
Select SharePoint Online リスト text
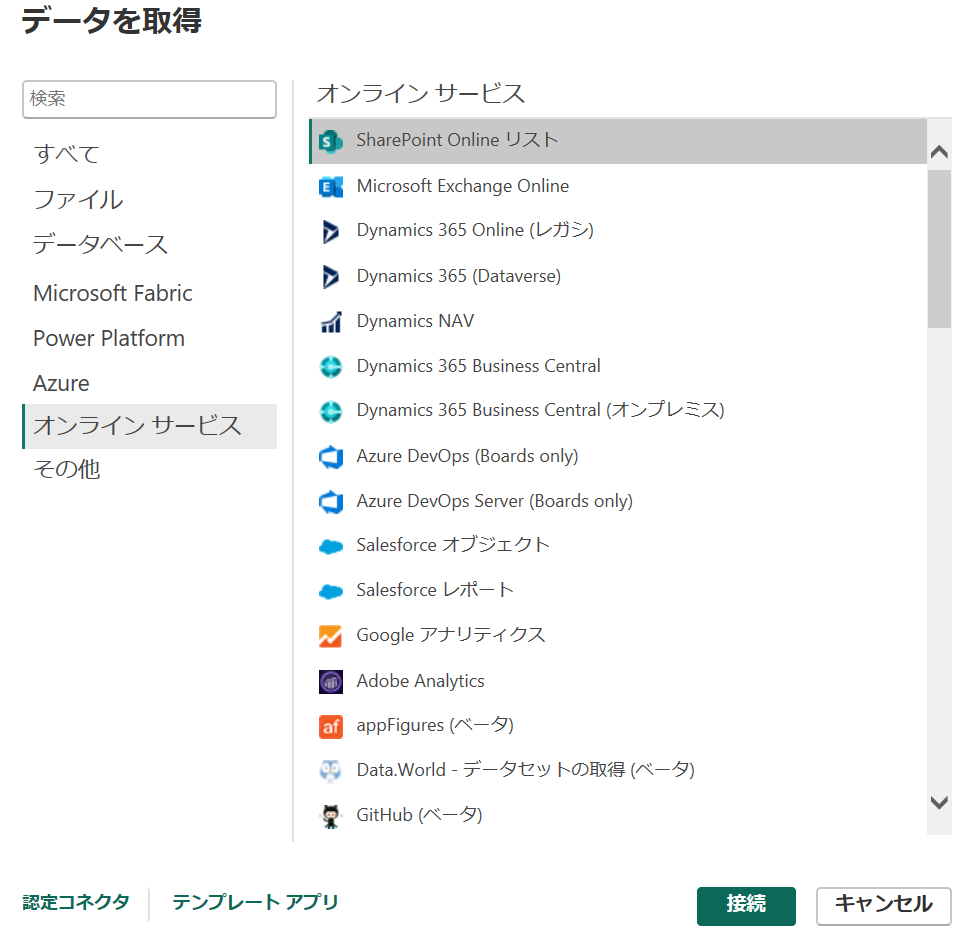point(458,140)
